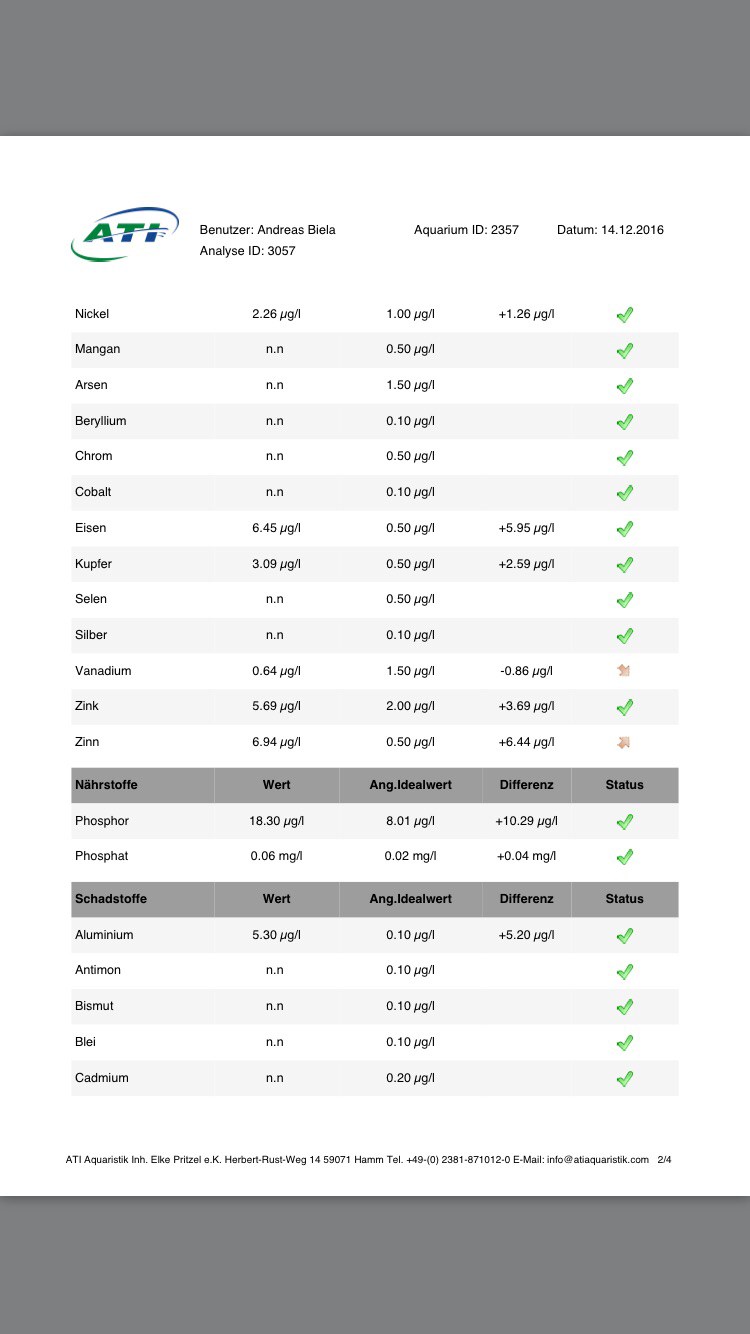This screenshot has width=750, height=1334.
Task: Tap the Cadmium row status checkmark
Action: click(625, 1079)
